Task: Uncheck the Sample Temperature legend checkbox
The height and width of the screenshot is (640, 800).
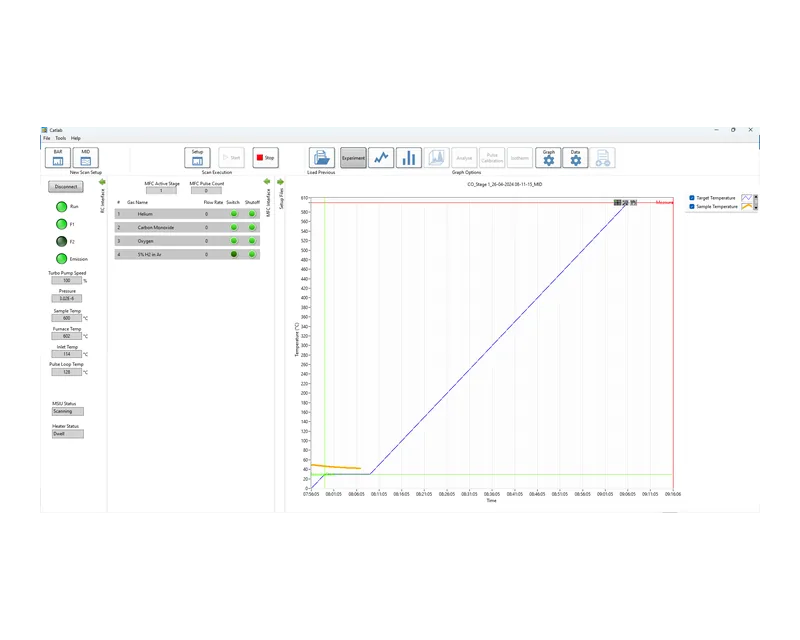Action: coord(692,207)
